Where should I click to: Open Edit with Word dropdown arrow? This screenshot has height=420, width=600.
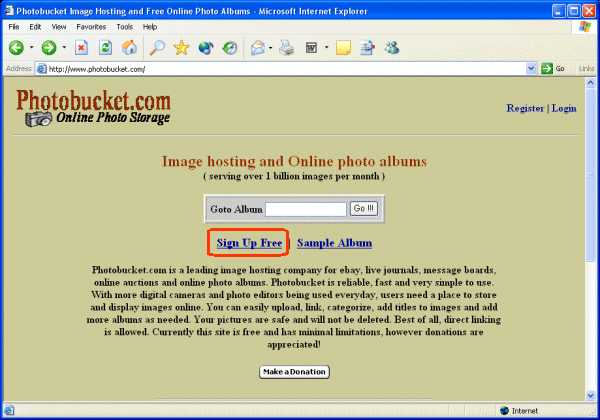[x=326, y=48]
